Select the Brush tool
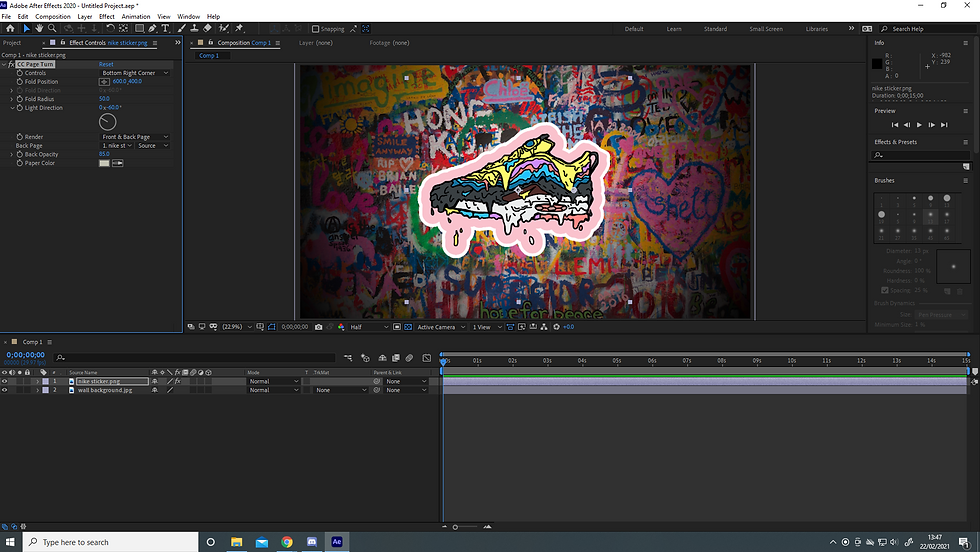Screen dimensions: 980x552 click(181, 28)
